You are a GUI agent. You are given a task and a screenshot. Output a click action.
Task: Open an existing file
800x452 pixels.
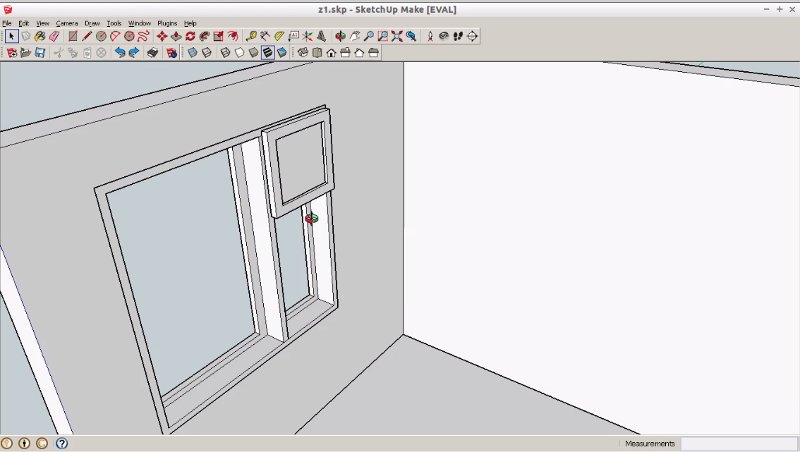[26, 53]
